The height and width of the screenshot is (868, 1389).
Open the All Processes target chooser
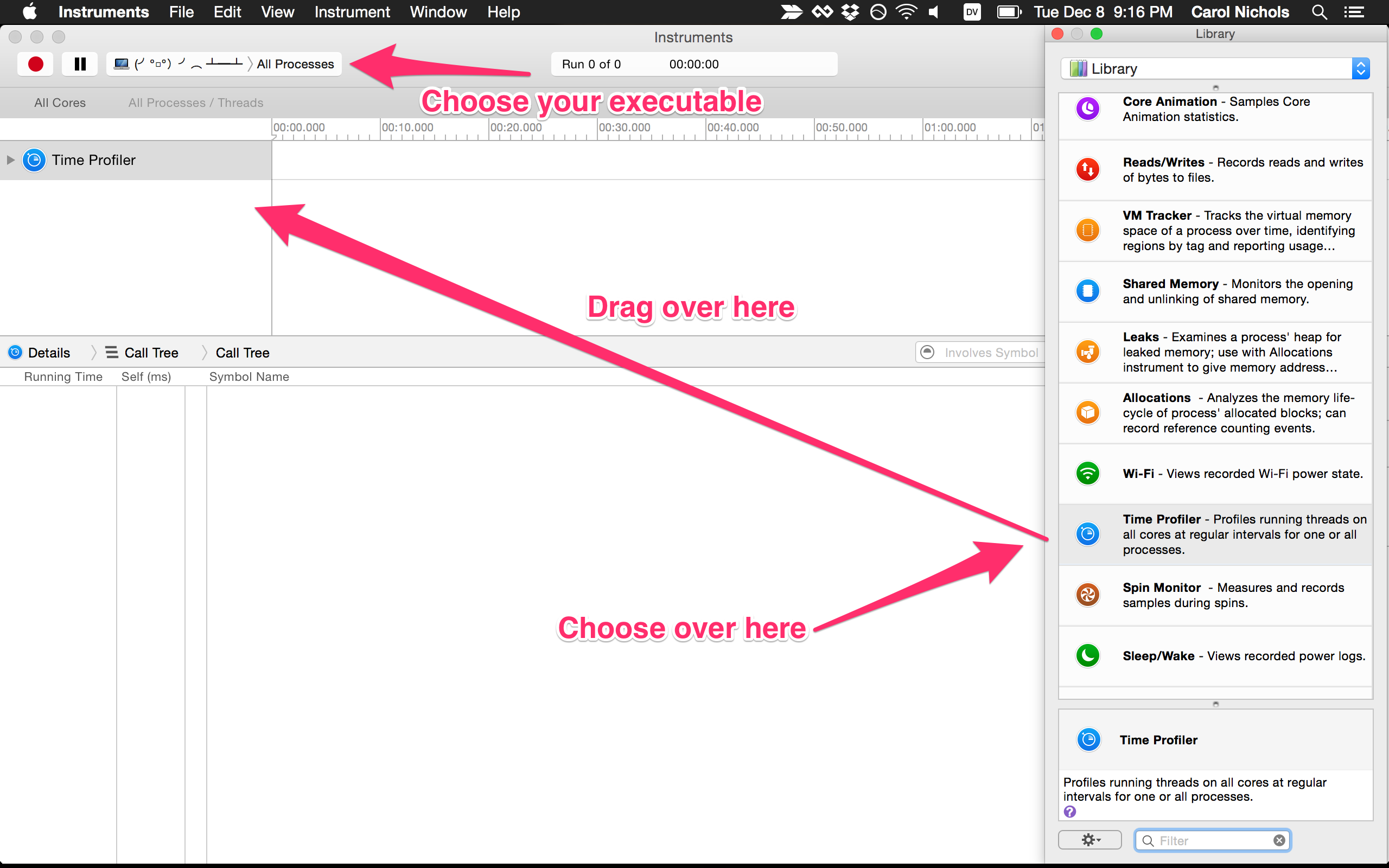click(x=295, y=63)
